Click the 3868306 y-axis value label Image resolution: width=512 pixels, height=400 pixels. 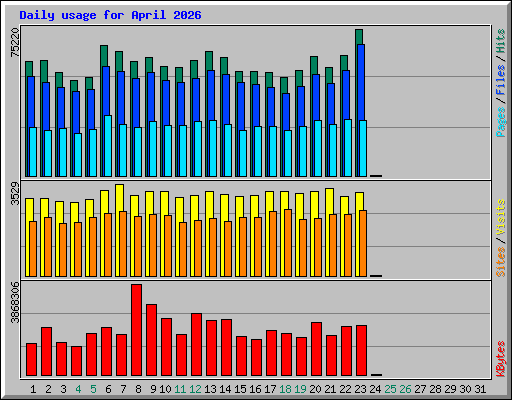coord(15,303)
